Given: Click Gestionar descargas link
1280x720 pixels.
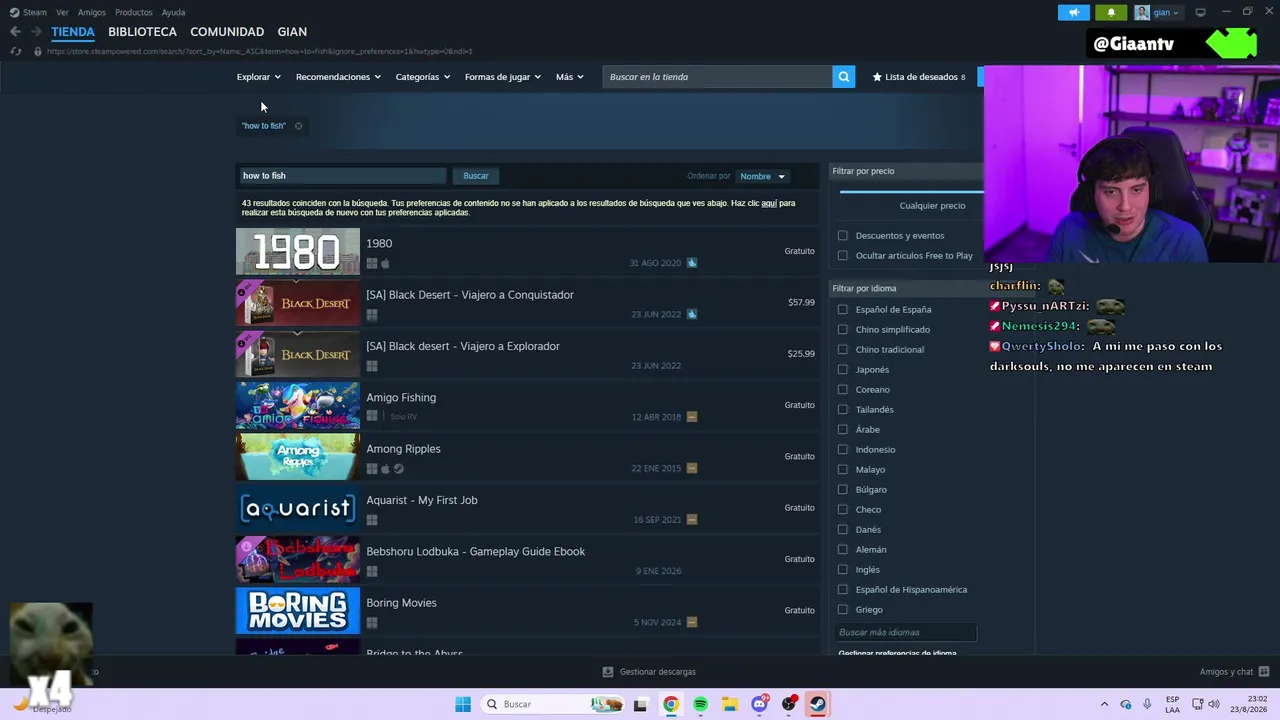Looking at the screenshot, I should (658, 672).
